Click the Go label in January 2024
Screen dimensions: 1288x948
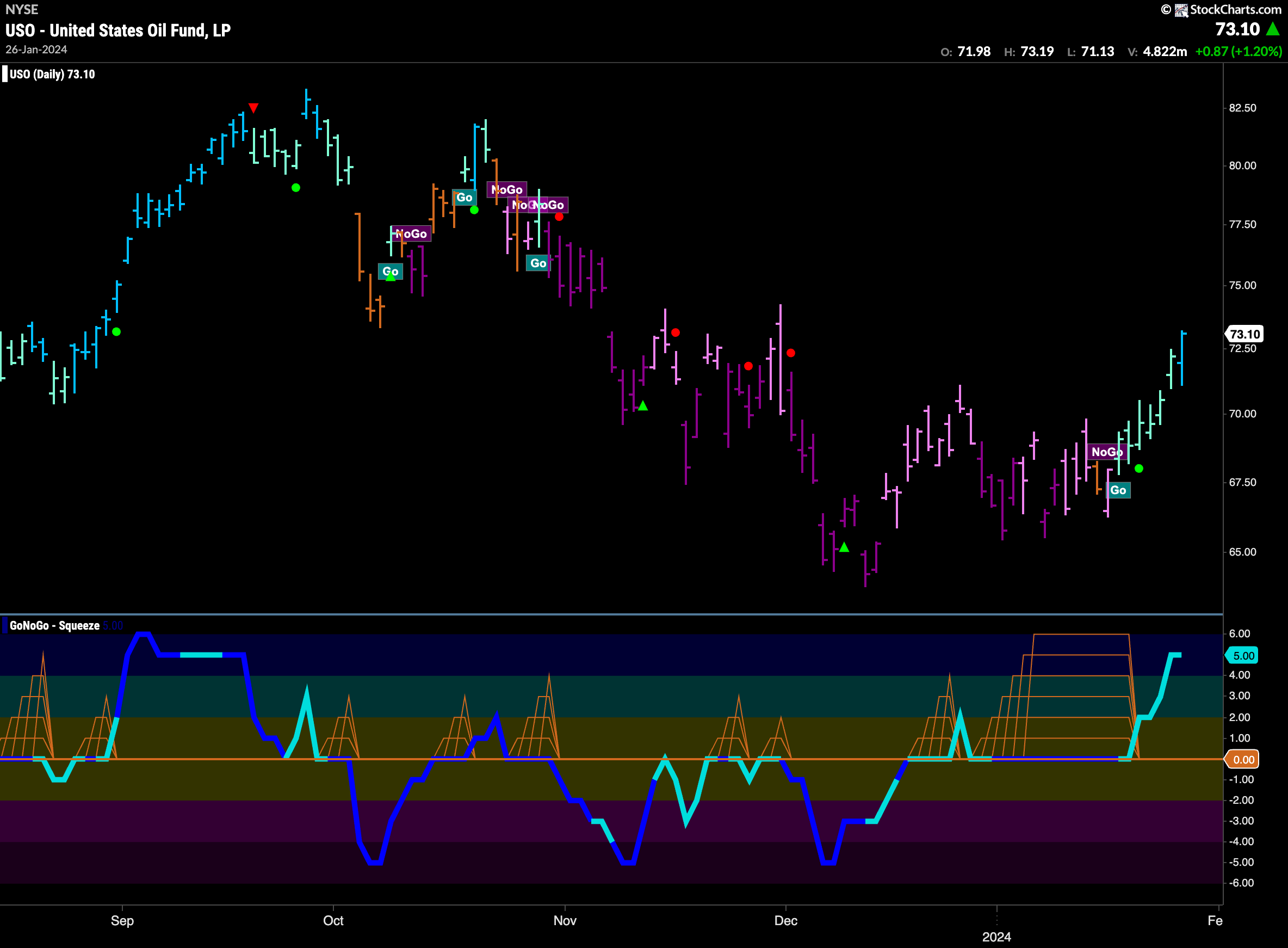click(1118, 490)
